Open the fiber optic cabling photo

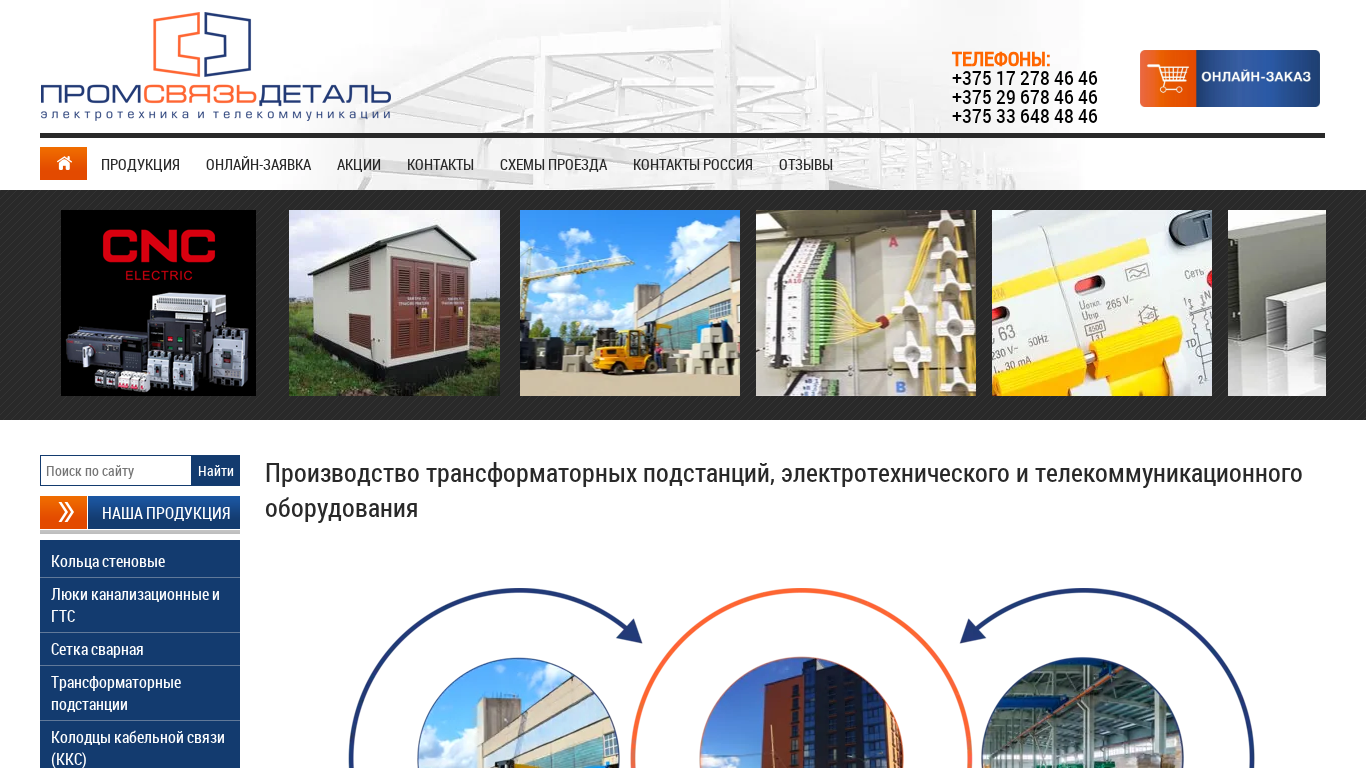click(x=866, y=303)
